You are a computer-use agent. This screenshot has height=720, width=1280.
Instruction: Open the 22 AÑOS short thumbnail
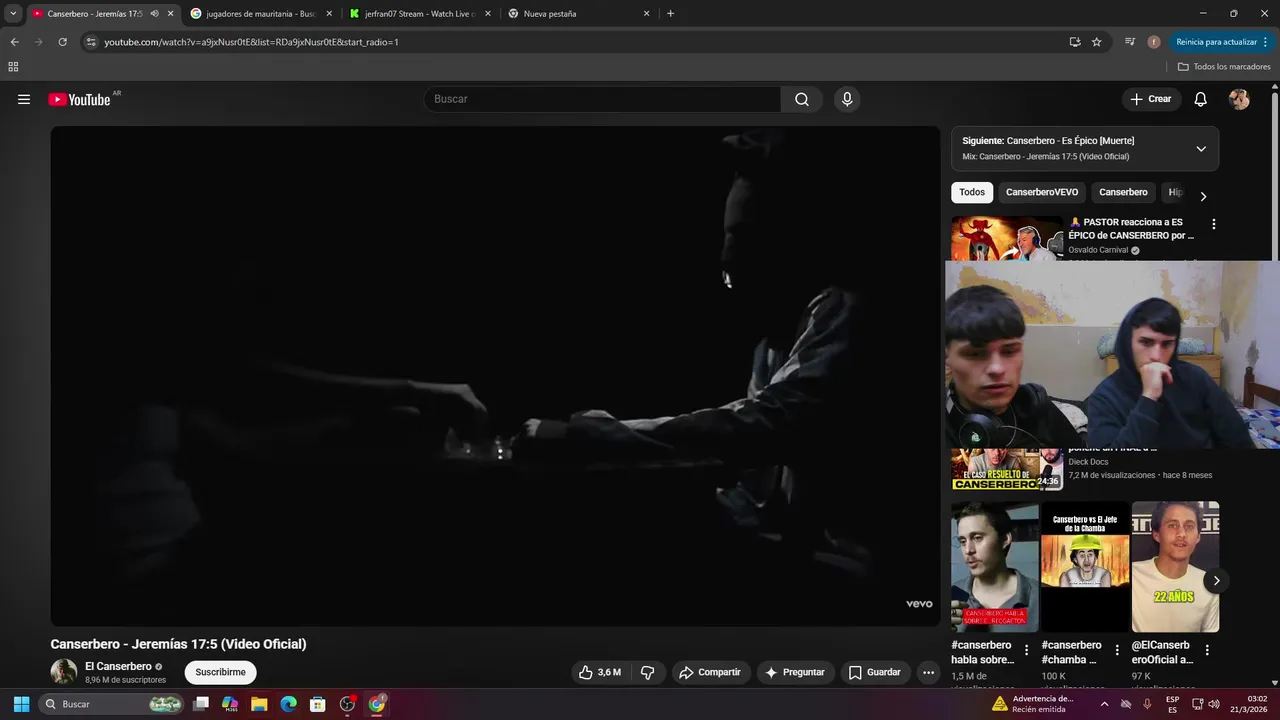[1175, 567]
